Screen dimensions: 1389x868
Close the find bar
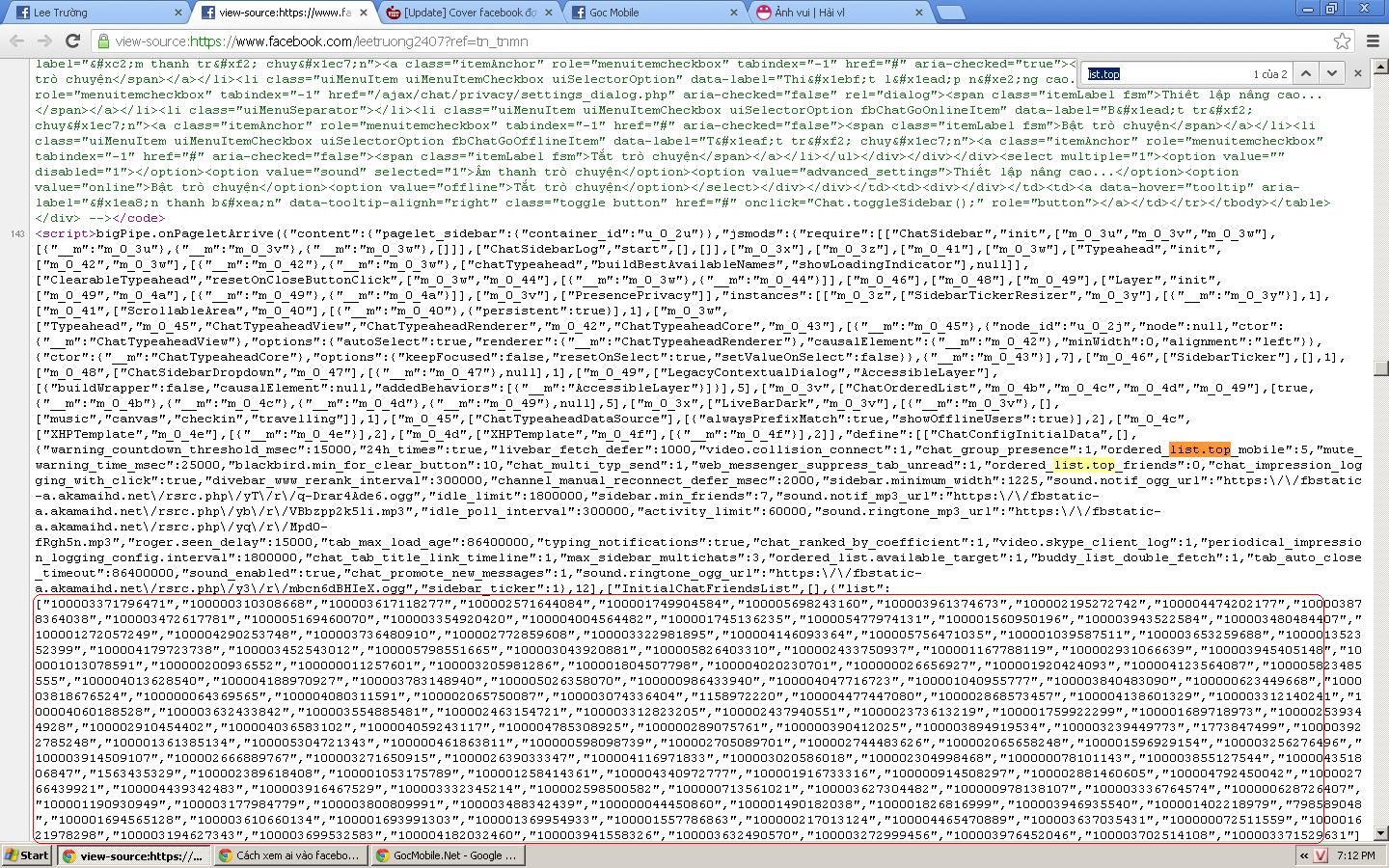coord(1358,73)
